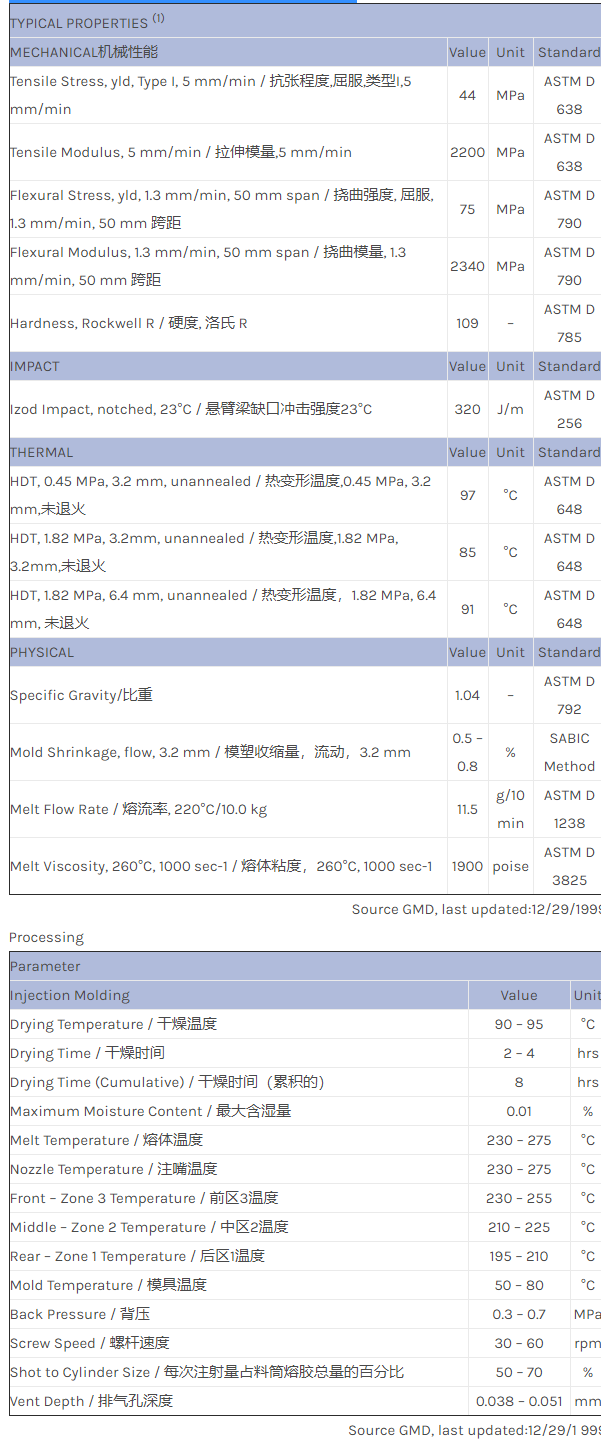
Task: Select the MECHANICAL机械性能 section header
Action: (84, 52)
